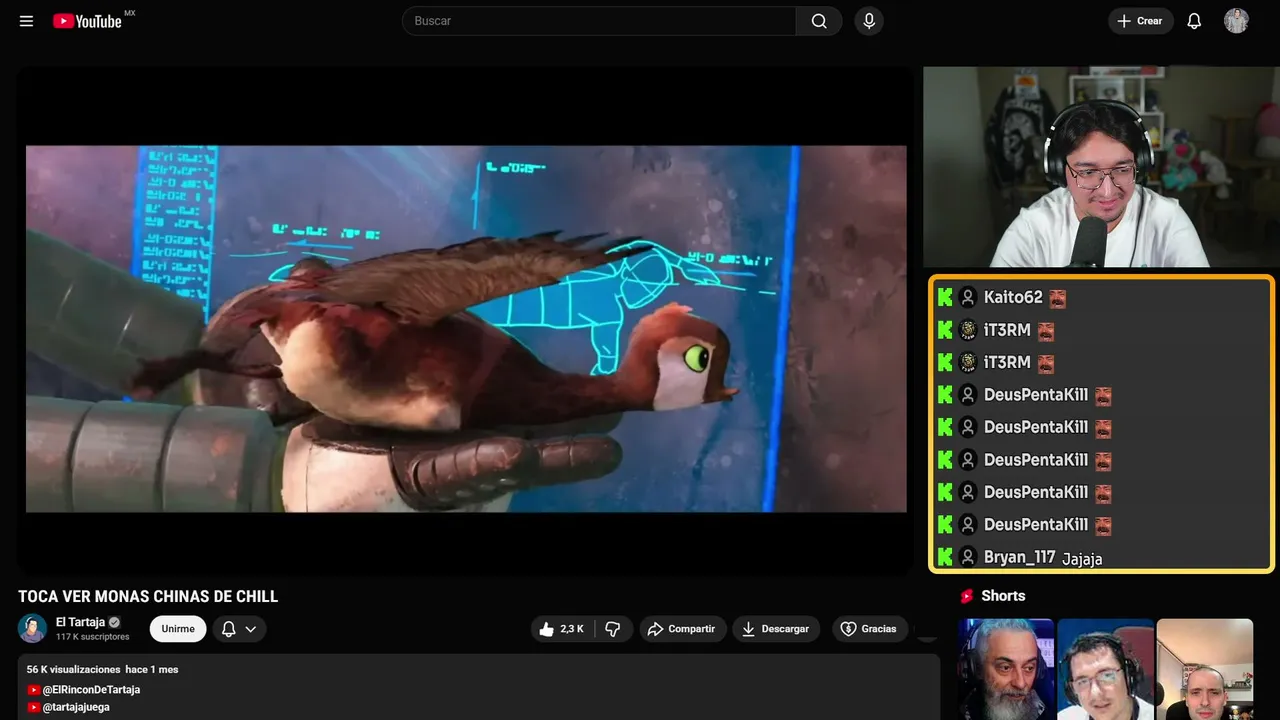This screenshot has height=720, width=1280.
Task: Open the Shorts thumbnail with gray-bearded man
Action: tap(1006, 669)
